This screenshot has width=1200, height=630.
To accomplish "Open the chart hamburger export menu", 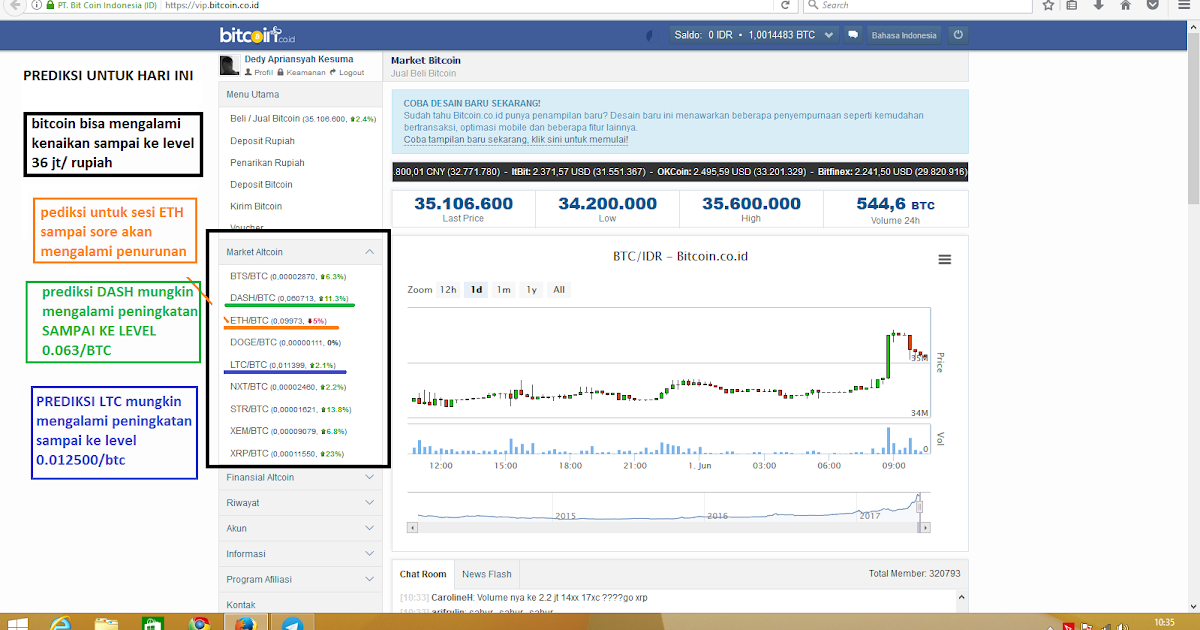I will click(945, 260).
